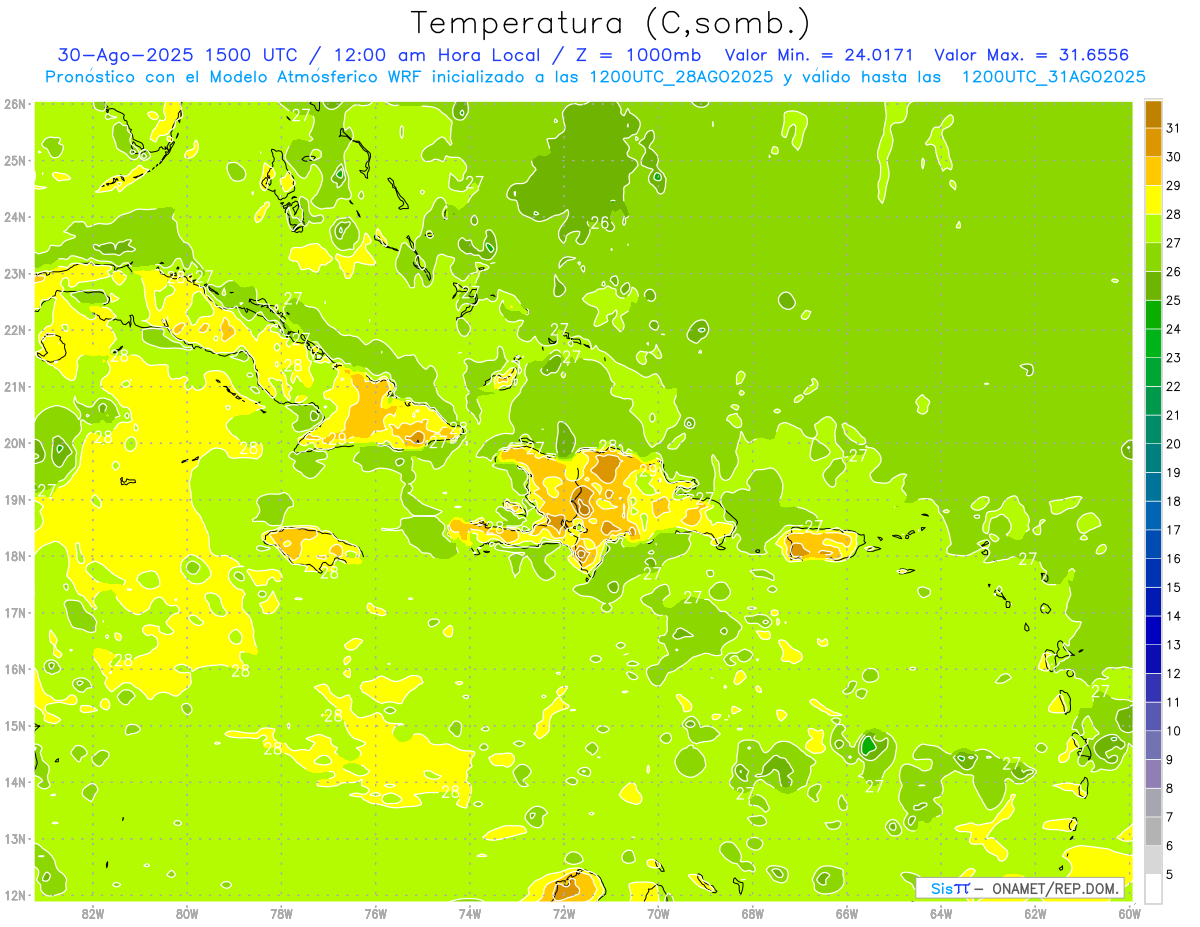This screenshot has width=1200, height=927.
Task: Click the "19N" latitude axis label
Action: coord(15,499)
